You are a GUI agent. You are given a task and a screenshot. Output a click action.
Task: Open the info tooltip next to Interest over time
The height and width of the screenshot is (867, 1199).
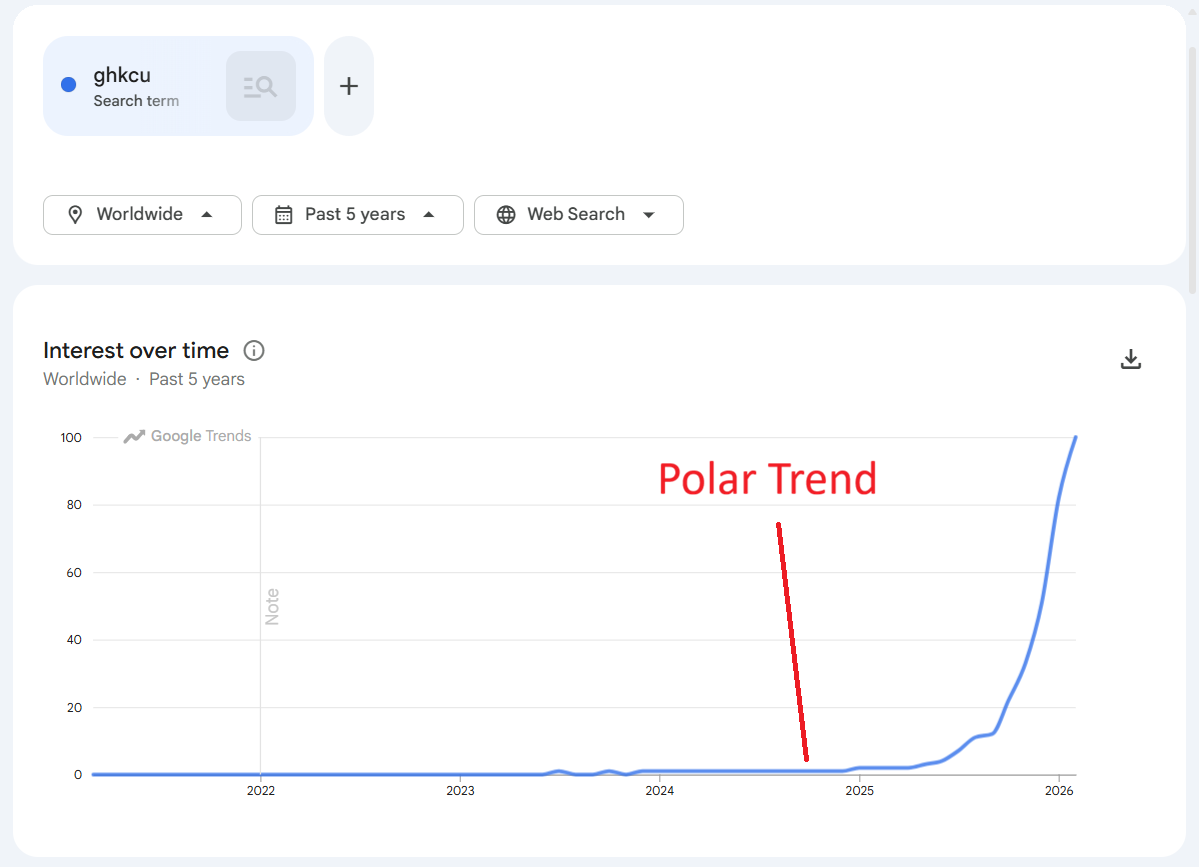[253, 350]
